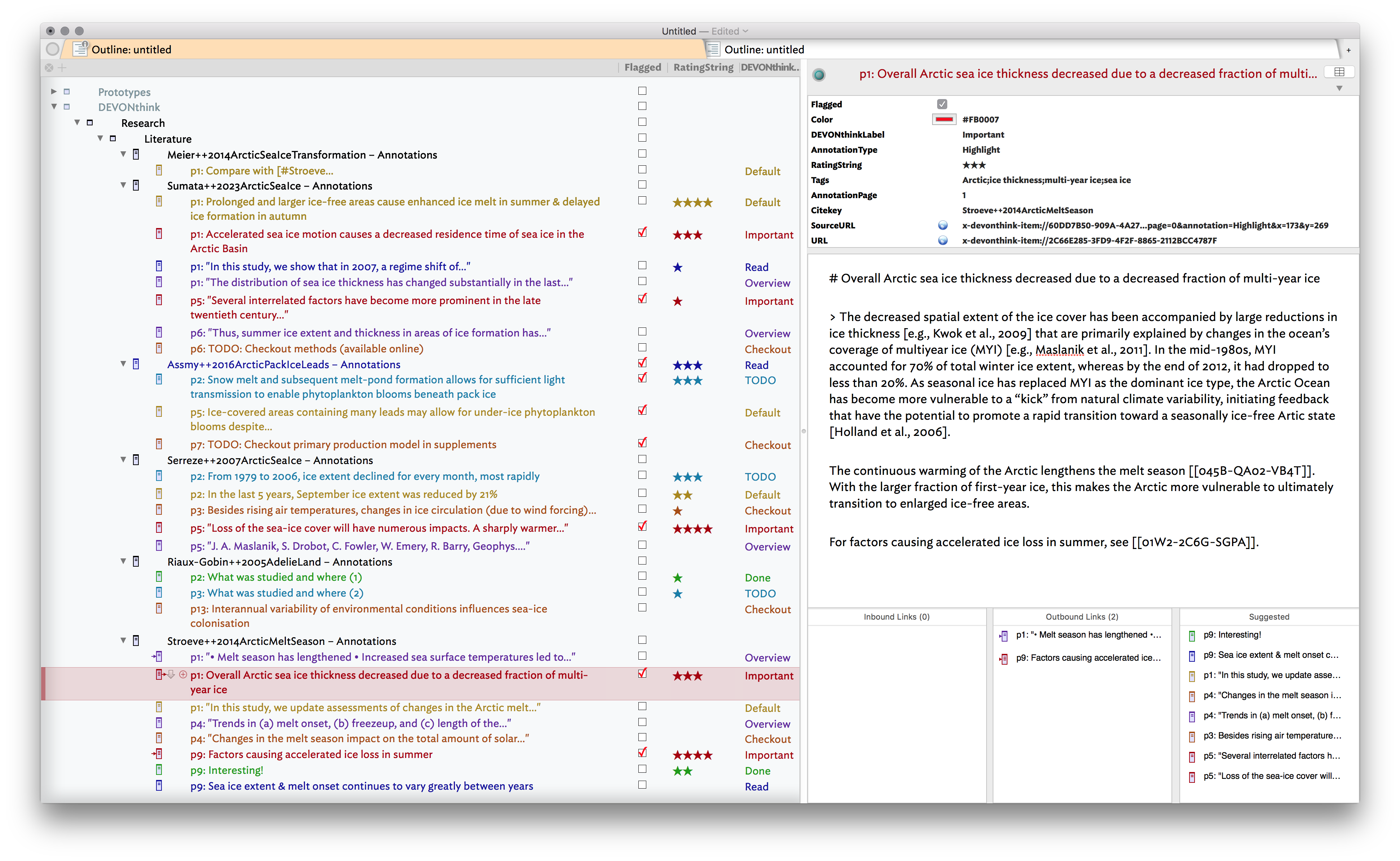The image size is (1400, 861).
Task: Click note icon of Riaux-Gobin++2005AdelieLand container
Action: (136, 562)
